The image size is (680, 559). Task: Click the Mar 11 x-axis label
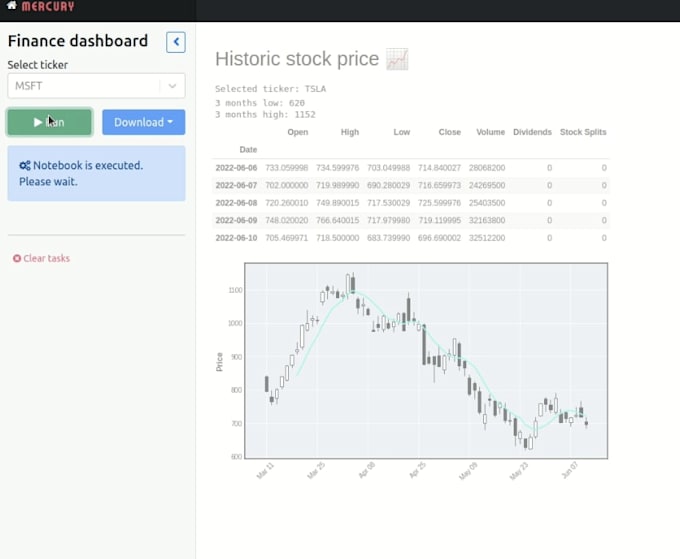[x=266, y=471]
